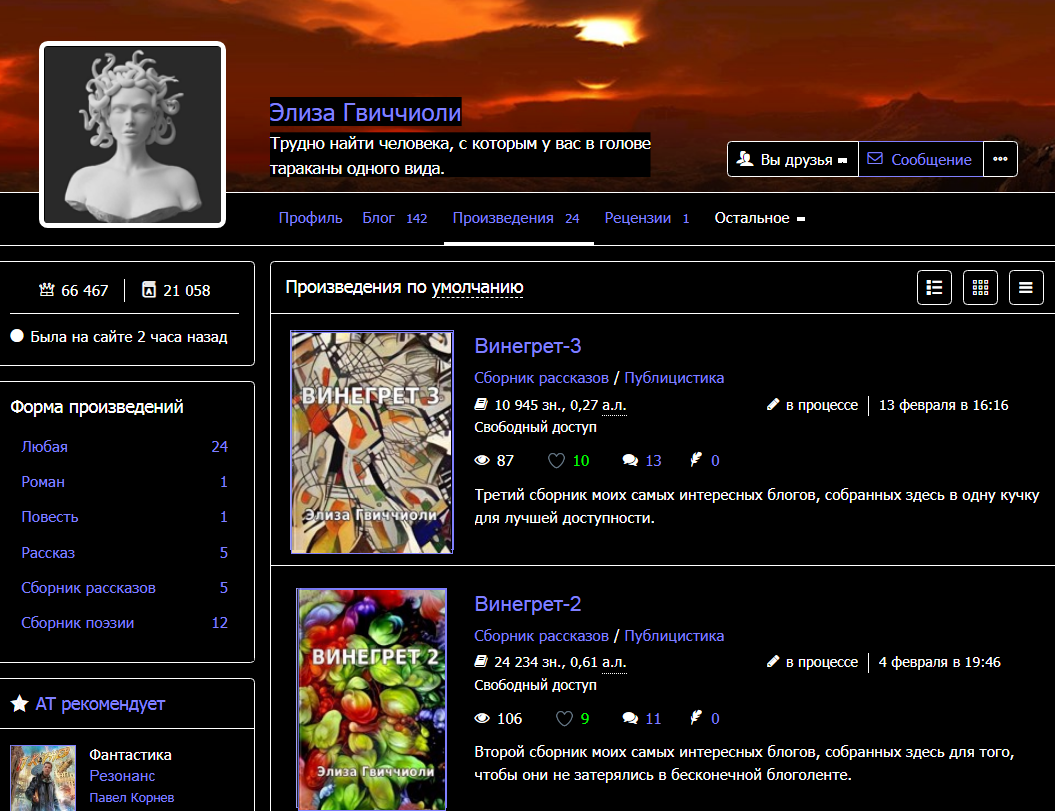Filter works by Повесть

[124, 517]
